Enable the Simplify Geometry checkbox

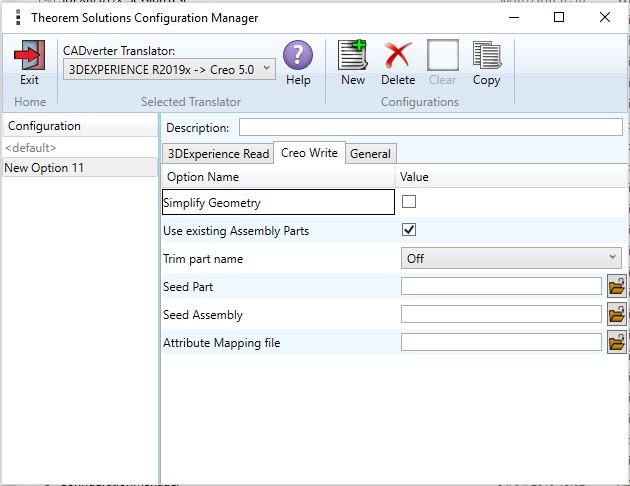pos(409,201)
